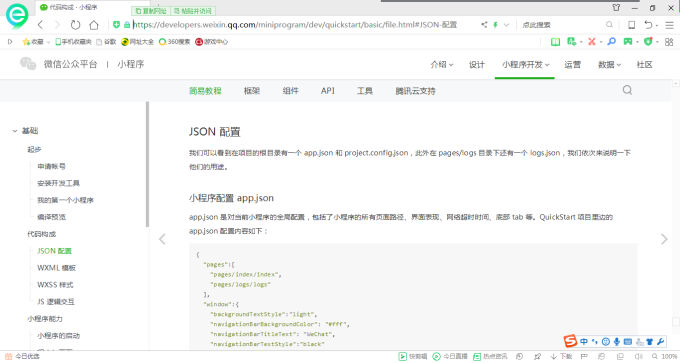
Task: Switch to the 框架 tab
Action: coord(251,91)
